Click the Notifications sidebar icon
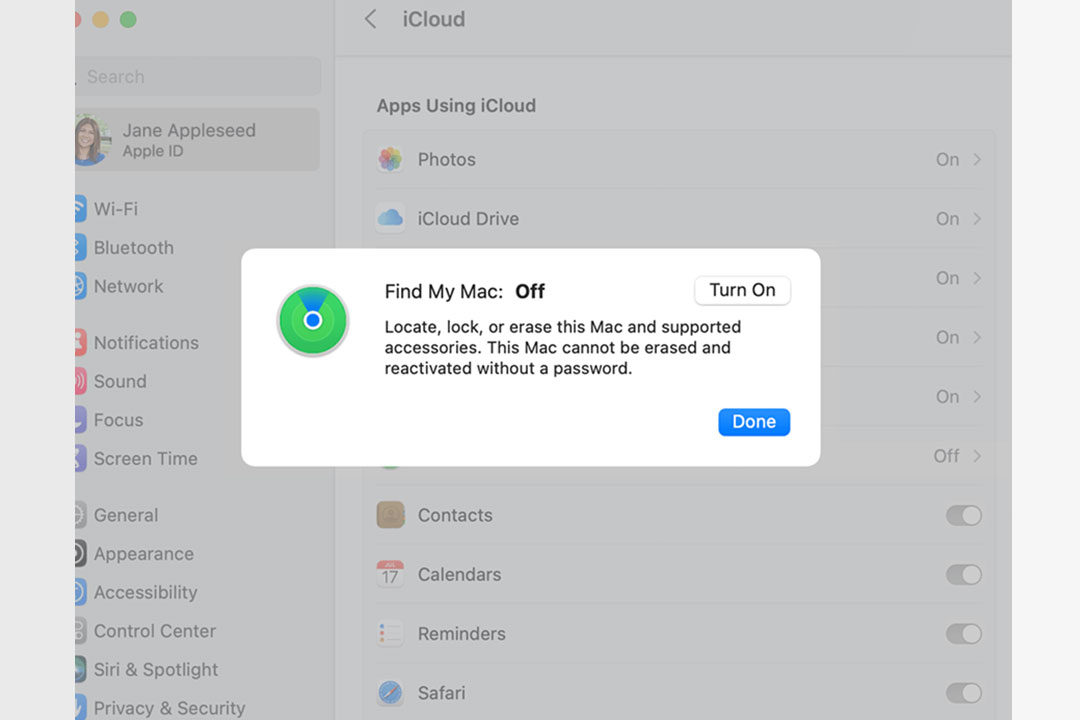The height and width of the screenshot is (720, 1080). 80,342
